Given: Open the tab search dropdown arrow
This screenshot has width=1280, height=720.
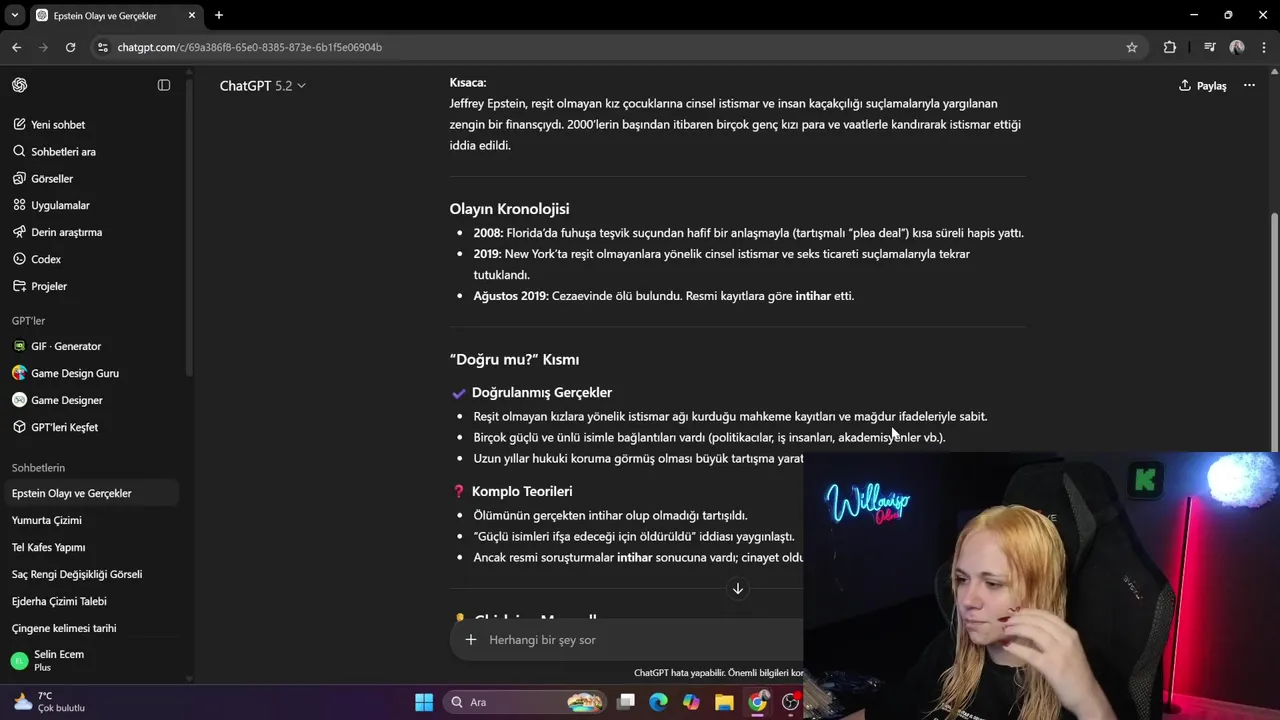Looking at the screenshot, I should [15, 15].
